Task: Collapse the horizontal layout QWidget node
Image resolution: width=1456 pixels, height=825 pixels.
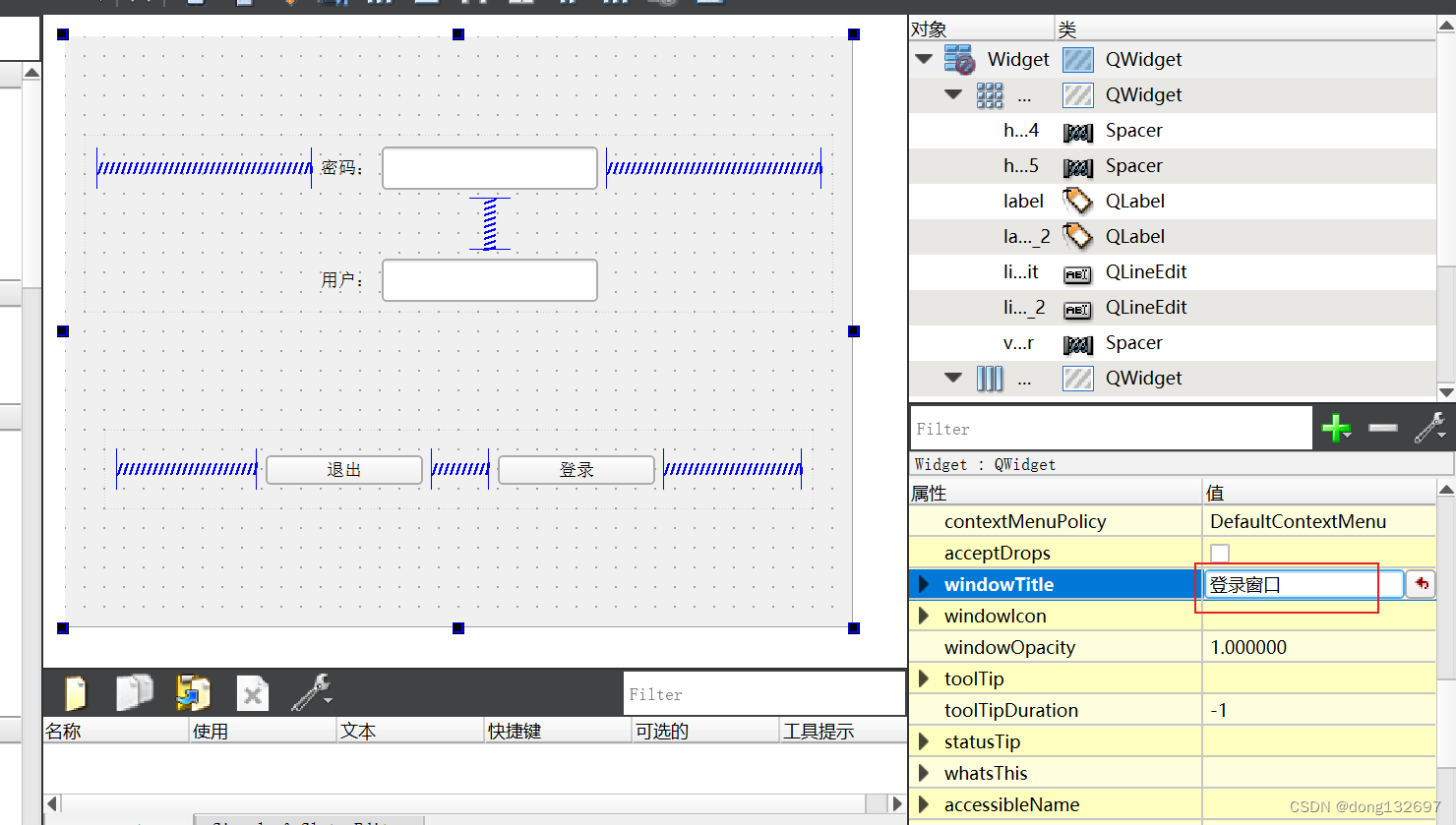Action: pos(952,378)
